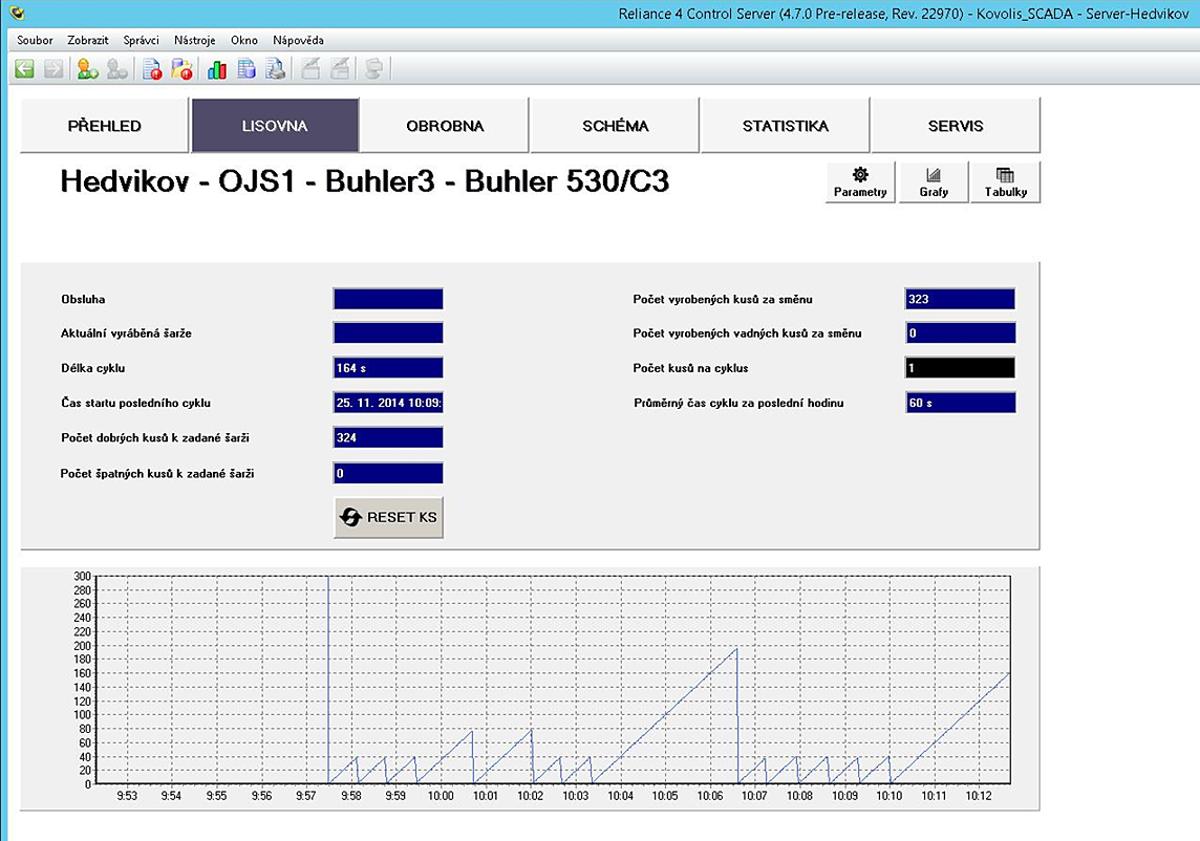Open the SERVIS tab
Screen dimensions: 1200x841
click(955, 126)
